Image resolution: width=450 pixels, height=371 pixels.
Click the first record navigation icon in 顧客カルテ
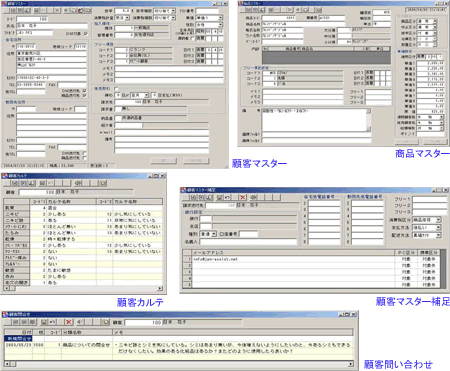[x=15, y=183]
